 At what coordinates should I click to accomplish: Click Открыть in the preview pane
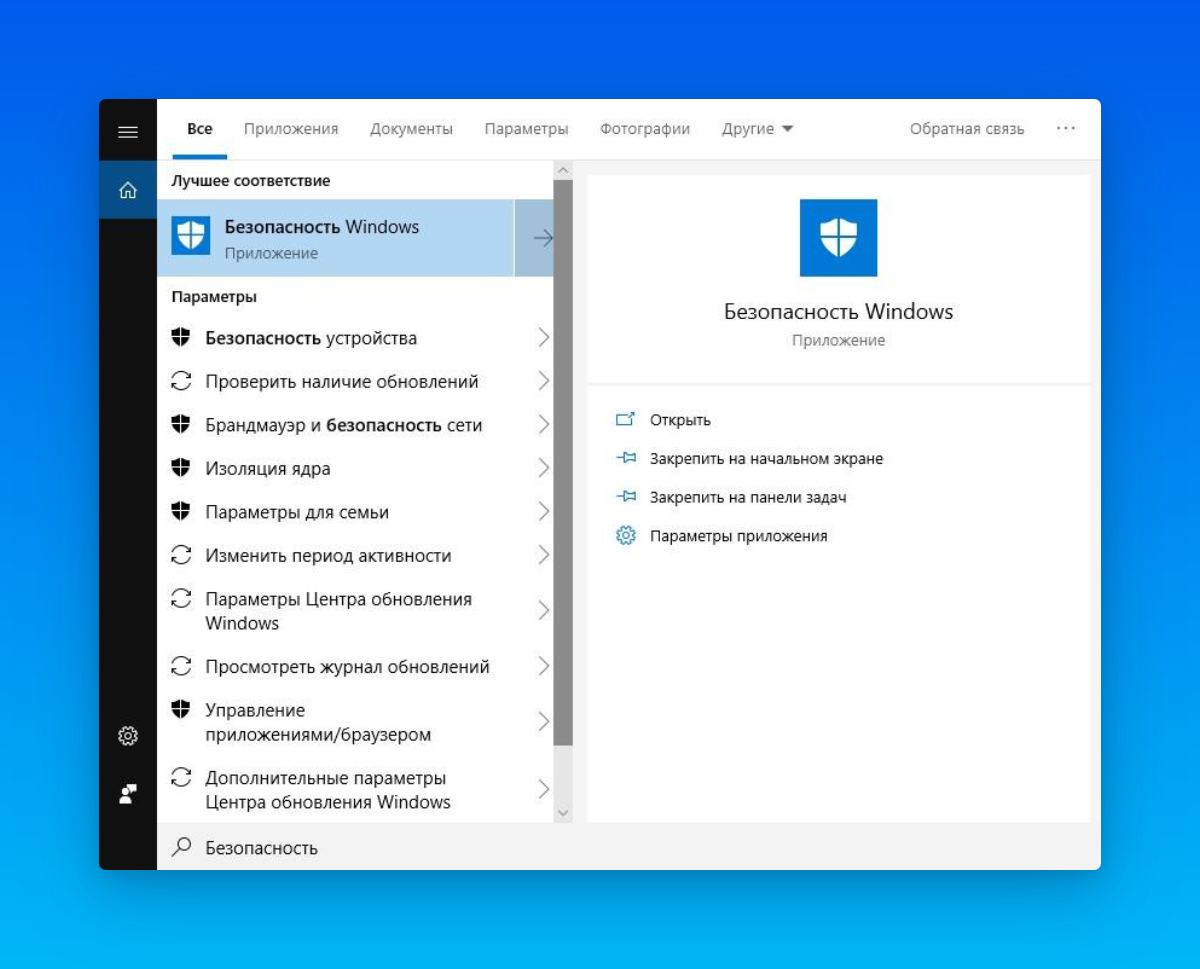[680, 420]
